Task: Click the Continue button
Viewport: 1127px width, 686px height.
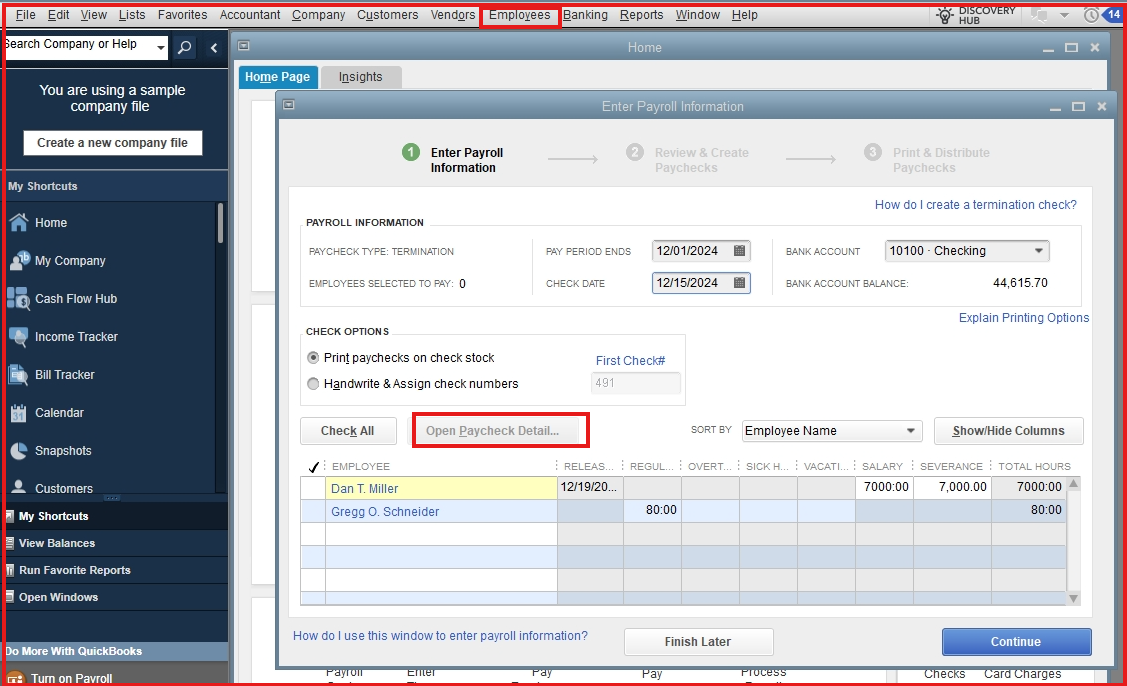Action: [x=1016, y=642]
